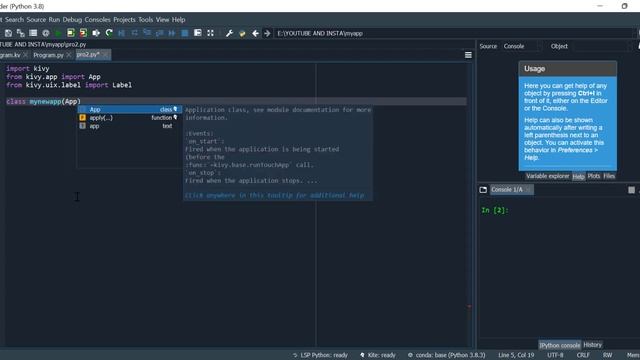
Task: Click CRLF line ending in status bar
Action: tap(583, 355)
